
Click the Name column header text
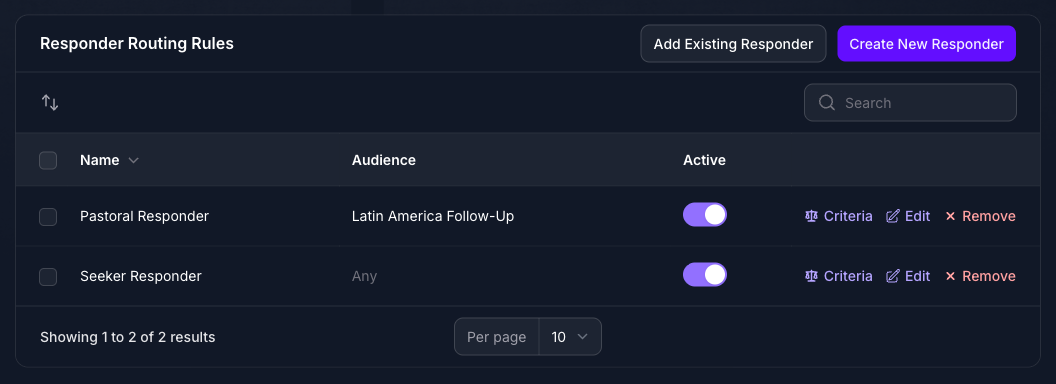(100, 160)
